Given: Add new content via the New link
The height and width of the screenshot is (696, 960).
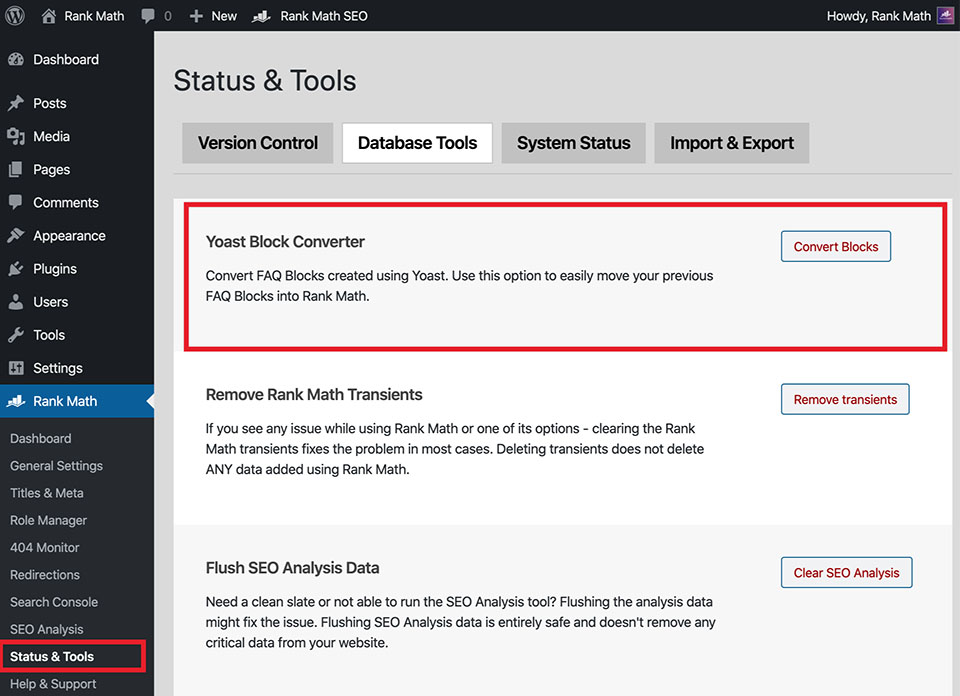Looking at the screenshot, I should tap(213, 16).
